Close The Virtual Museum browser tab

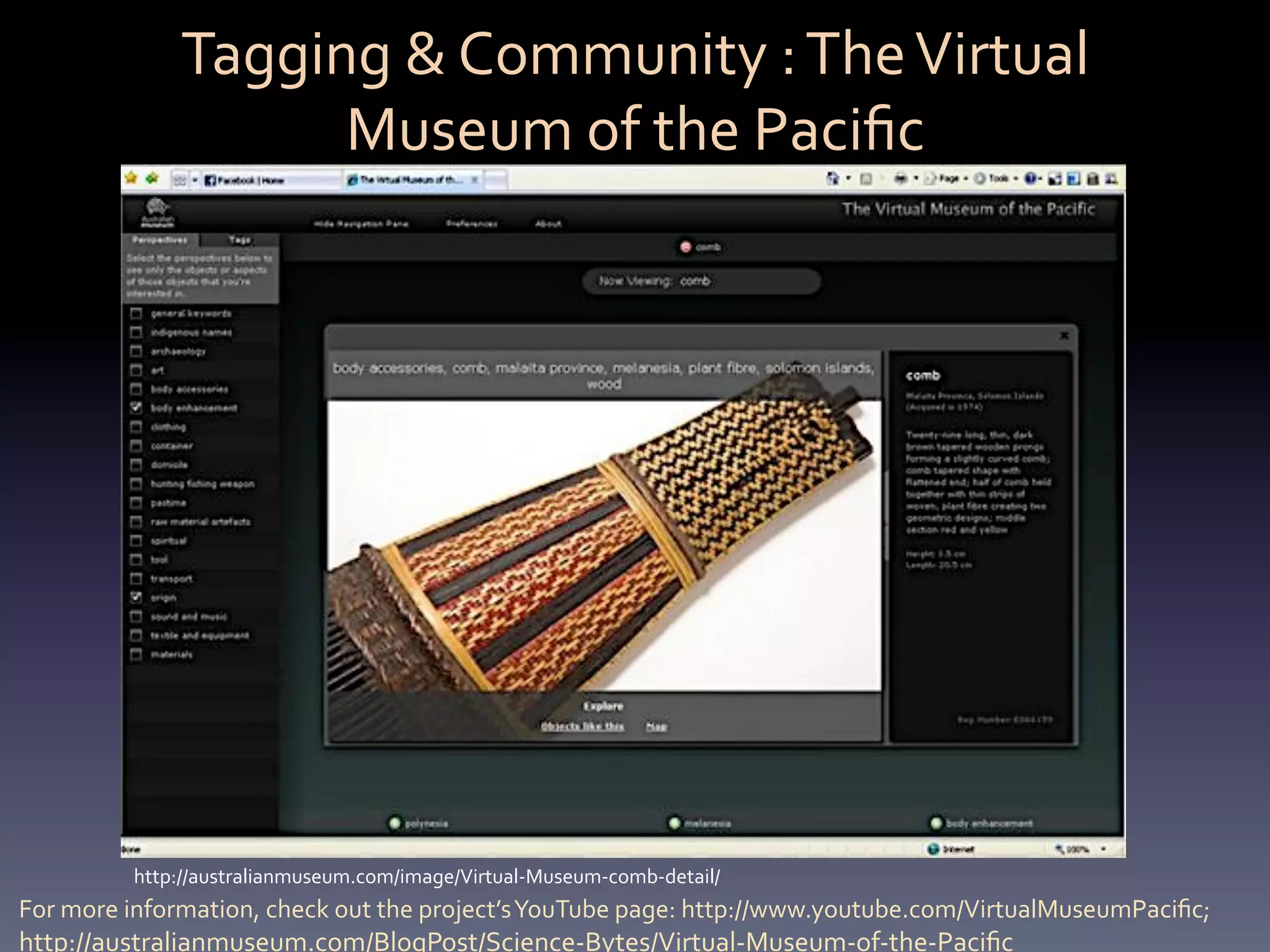pyautogui.click(x=474, y=180)
